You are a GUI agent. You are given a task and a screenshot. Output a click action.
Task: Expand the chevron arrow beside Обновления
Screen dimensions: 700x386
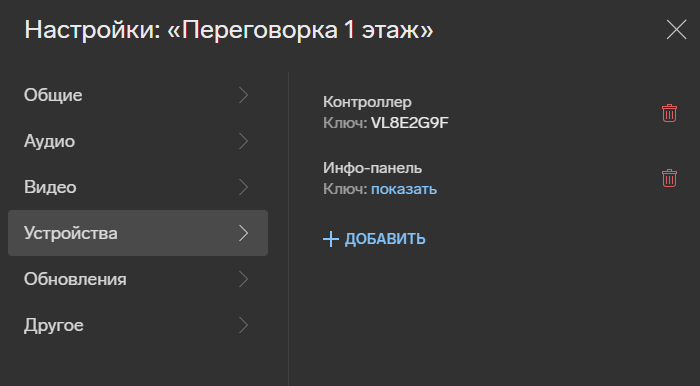coord(243,279)
